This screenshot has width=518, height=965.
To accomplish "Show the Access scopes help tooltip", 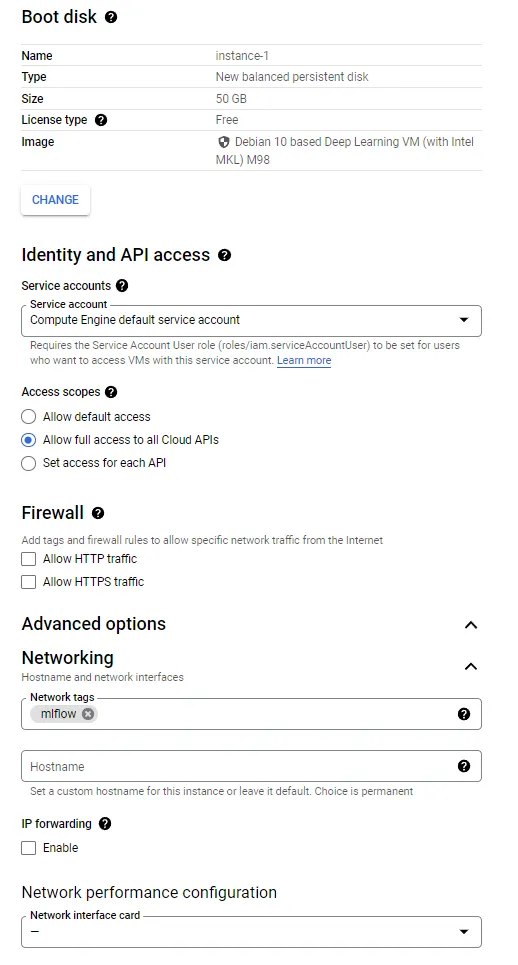I will pyautogui.click(x=111, y=392).
